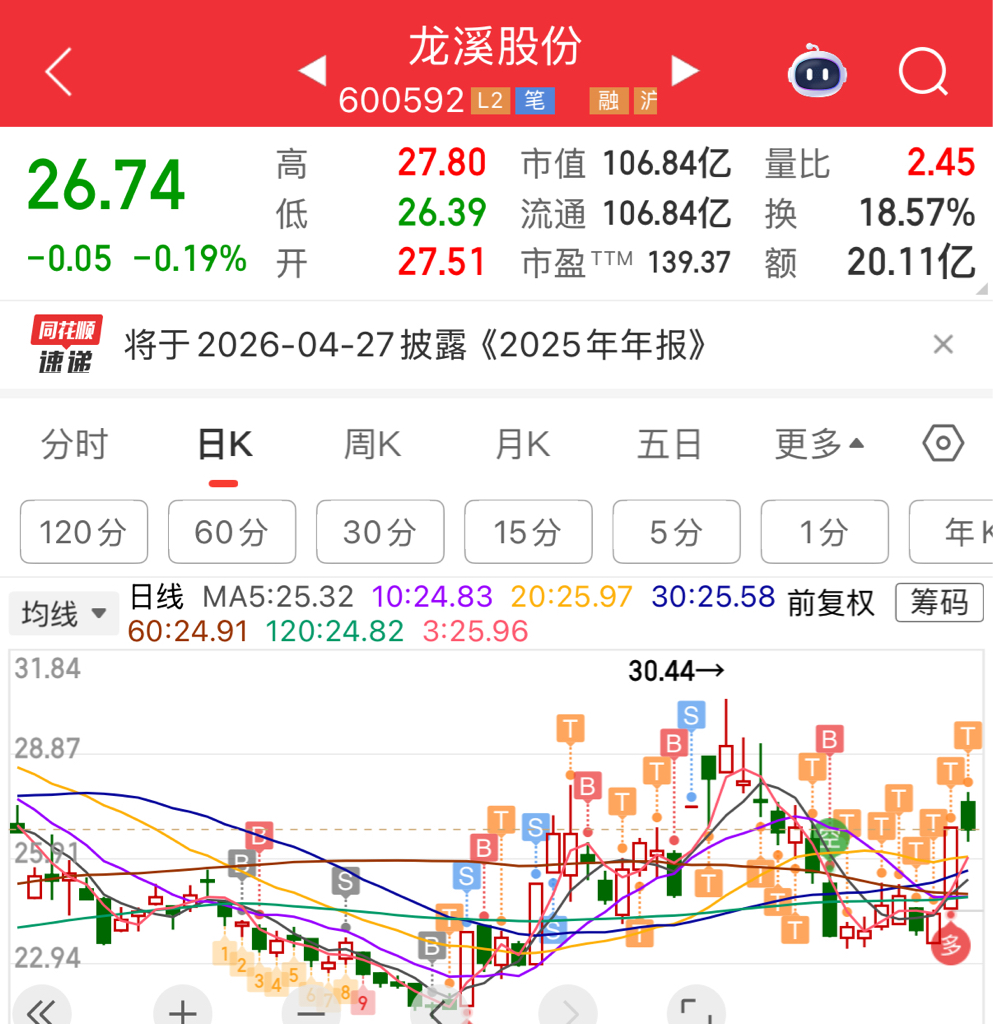Tap the 量比 2.45 value

point(941,163)
